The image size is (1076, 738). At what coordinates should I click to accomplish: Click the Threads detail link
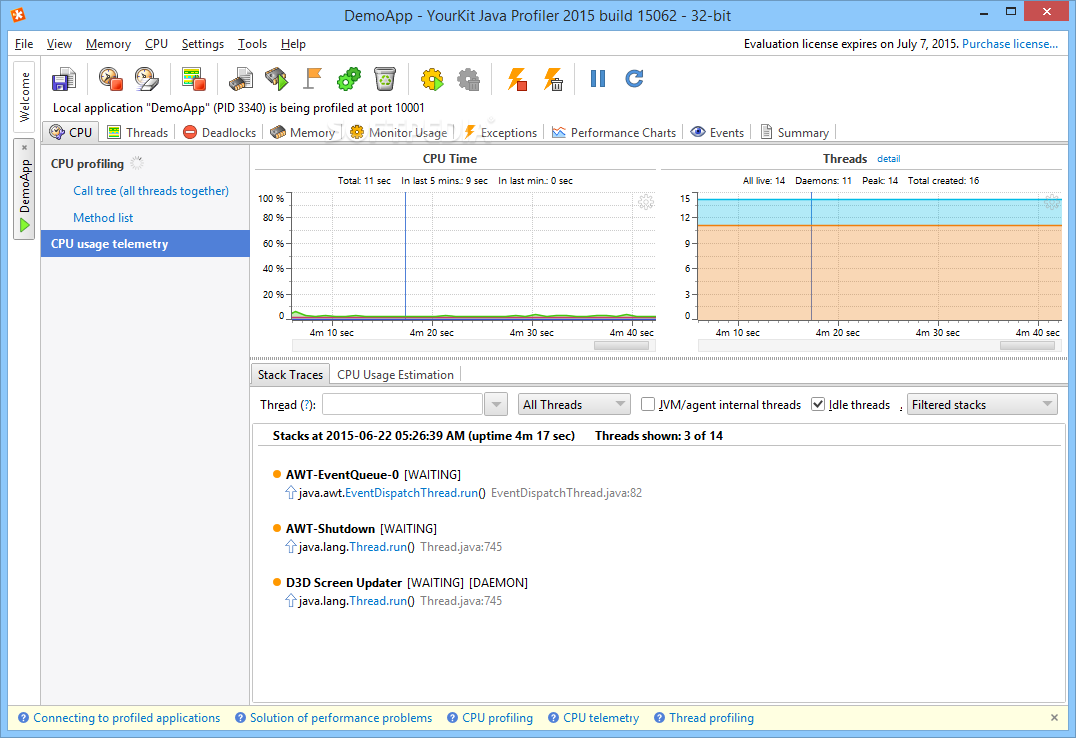click(x=889, y=159)
